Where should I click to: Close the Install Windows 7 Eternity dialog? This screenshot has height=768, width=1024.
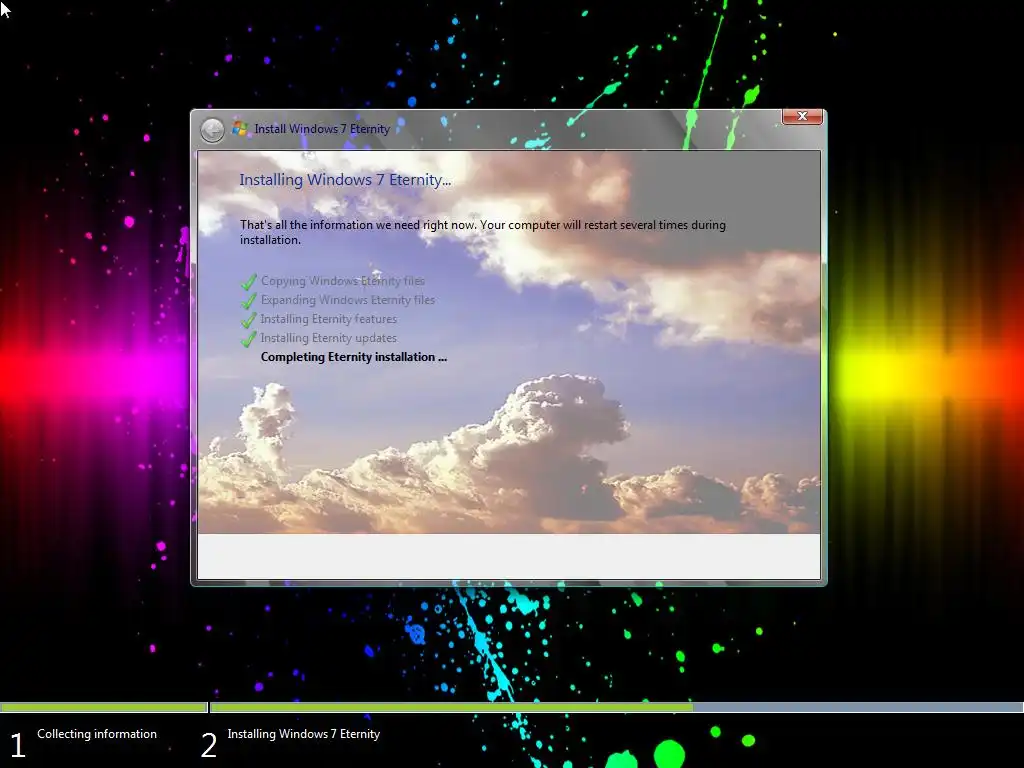[x=802, y=116]
